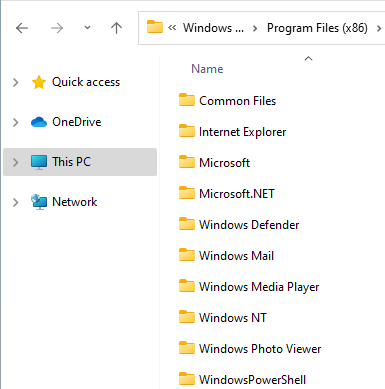Sort by the Name column header
Image resolution: width=385 pixels, height=389 pixels.
tap(207, 69)
